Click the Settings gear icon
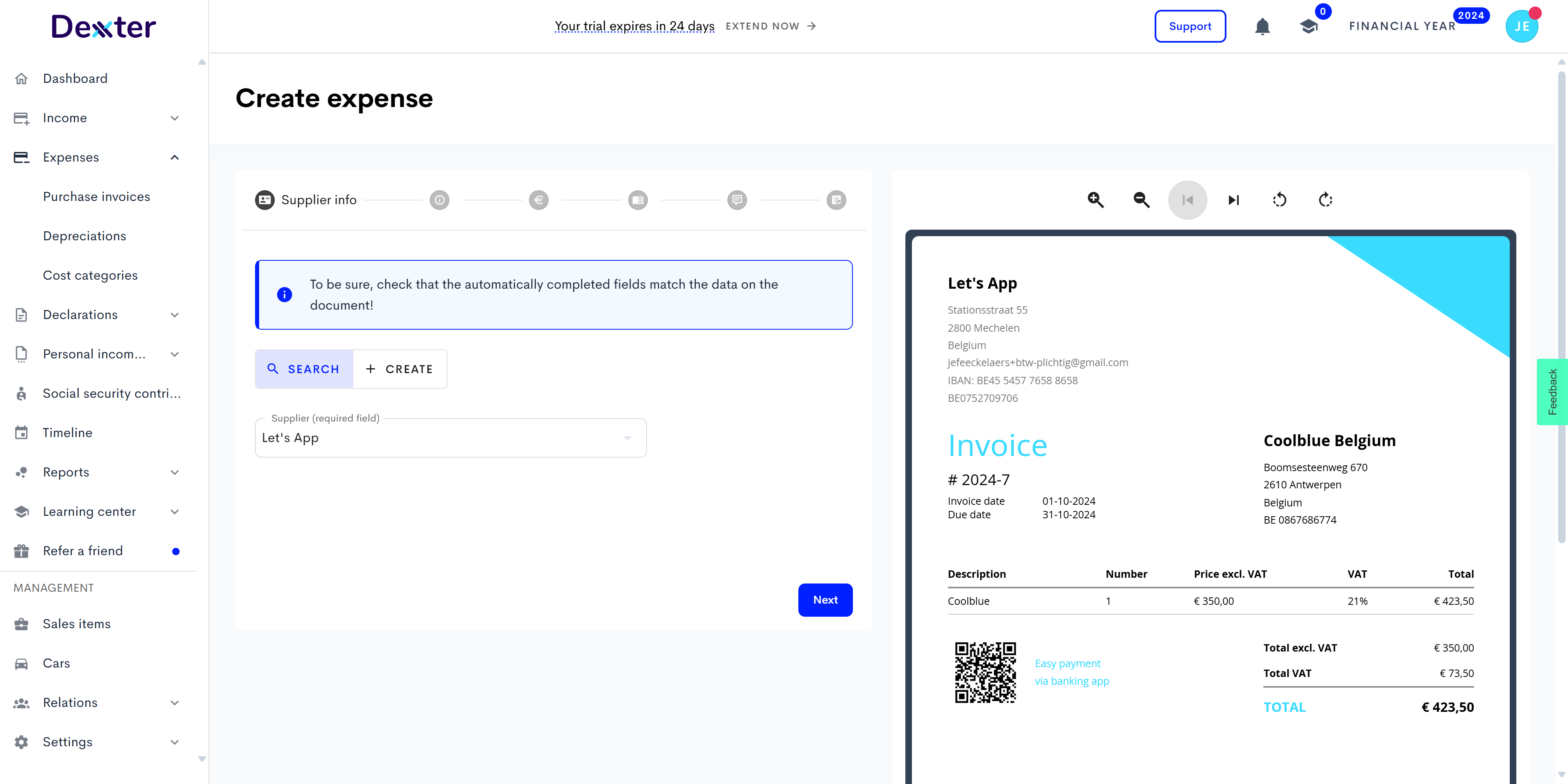The height and width of the screenshot is (784, 1568). [x=21, y=742]
